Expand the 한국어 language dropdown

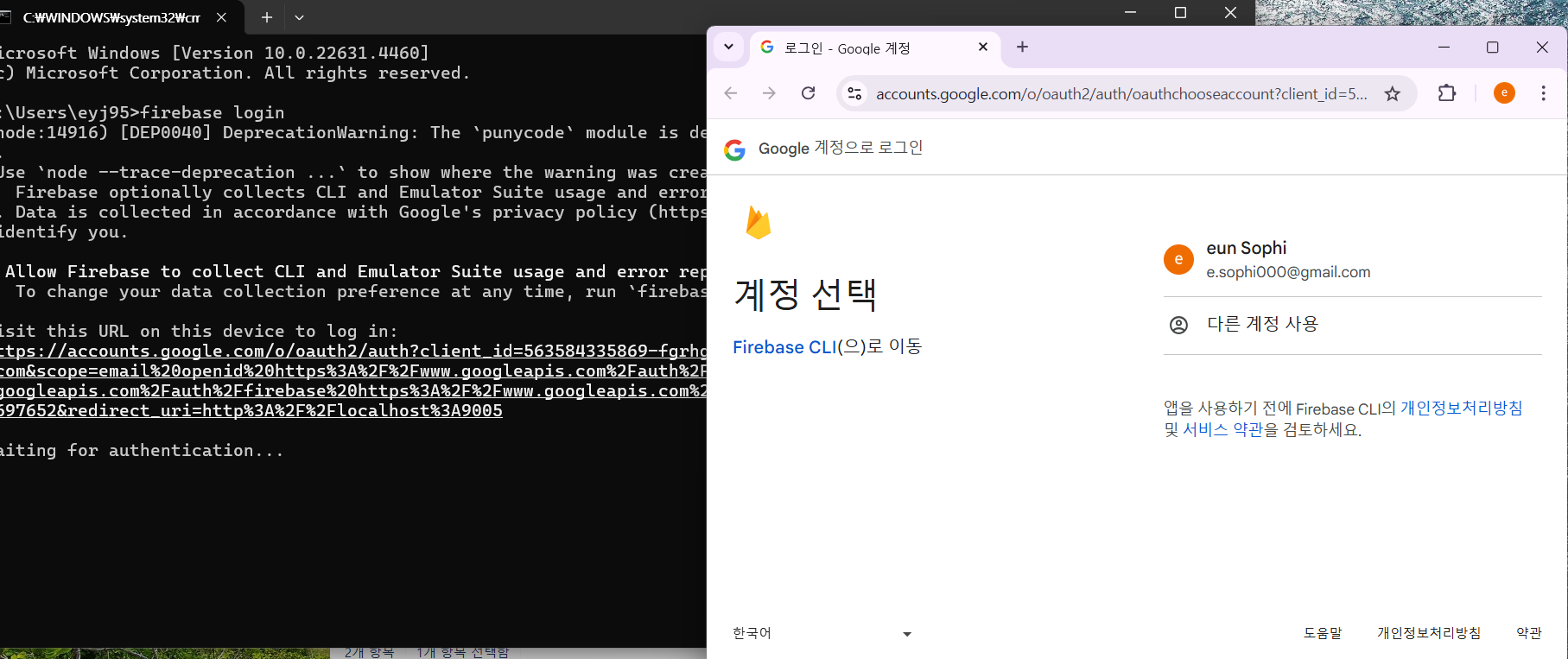(x=822, y=633)
